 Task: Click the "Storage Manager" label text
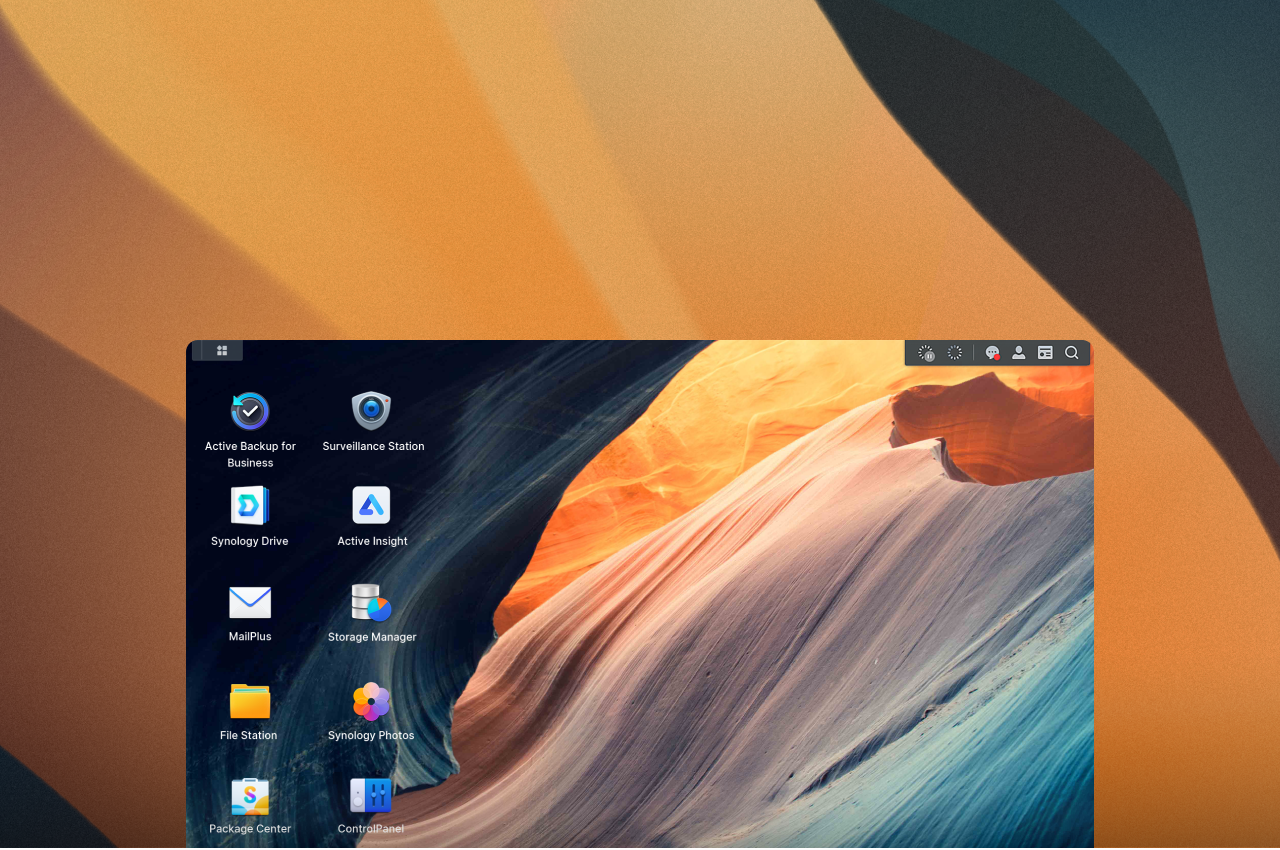click(372, 637)
